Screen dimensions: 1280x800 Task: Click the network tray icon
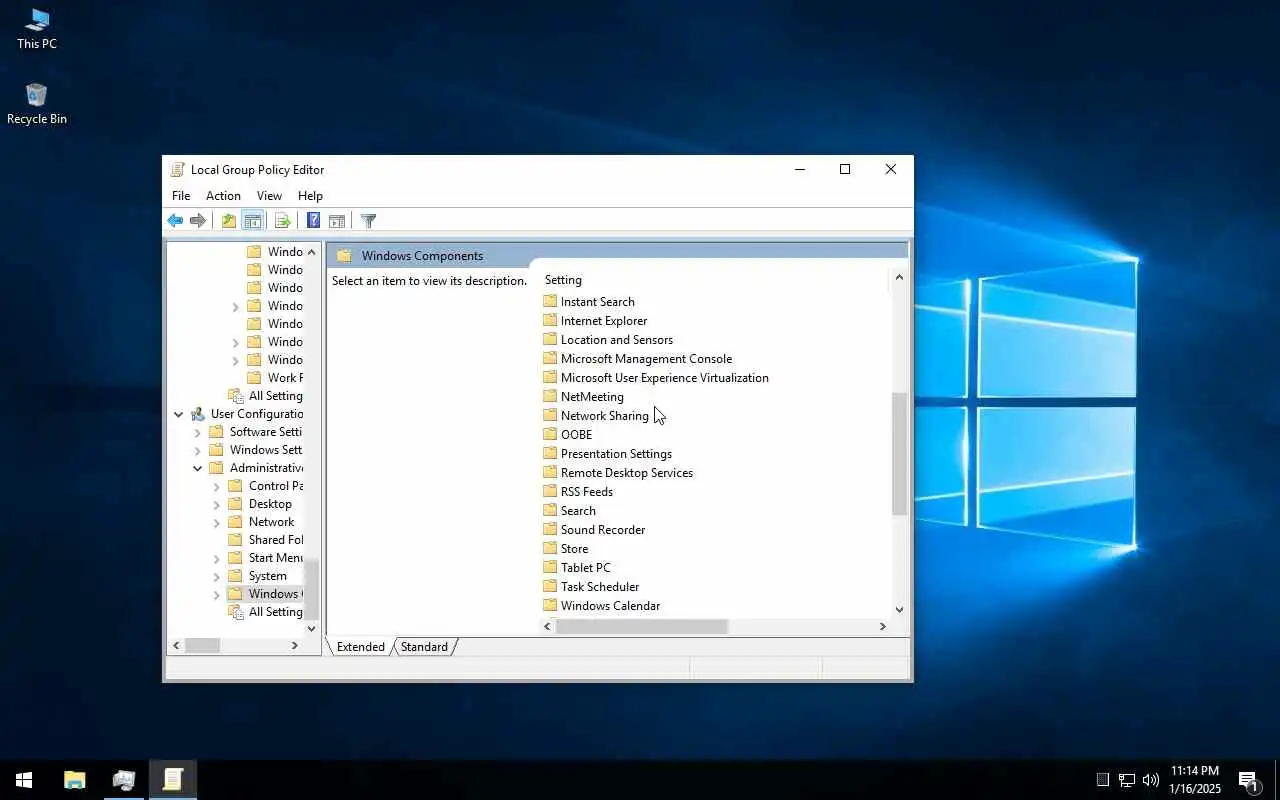coord(1126,780)
